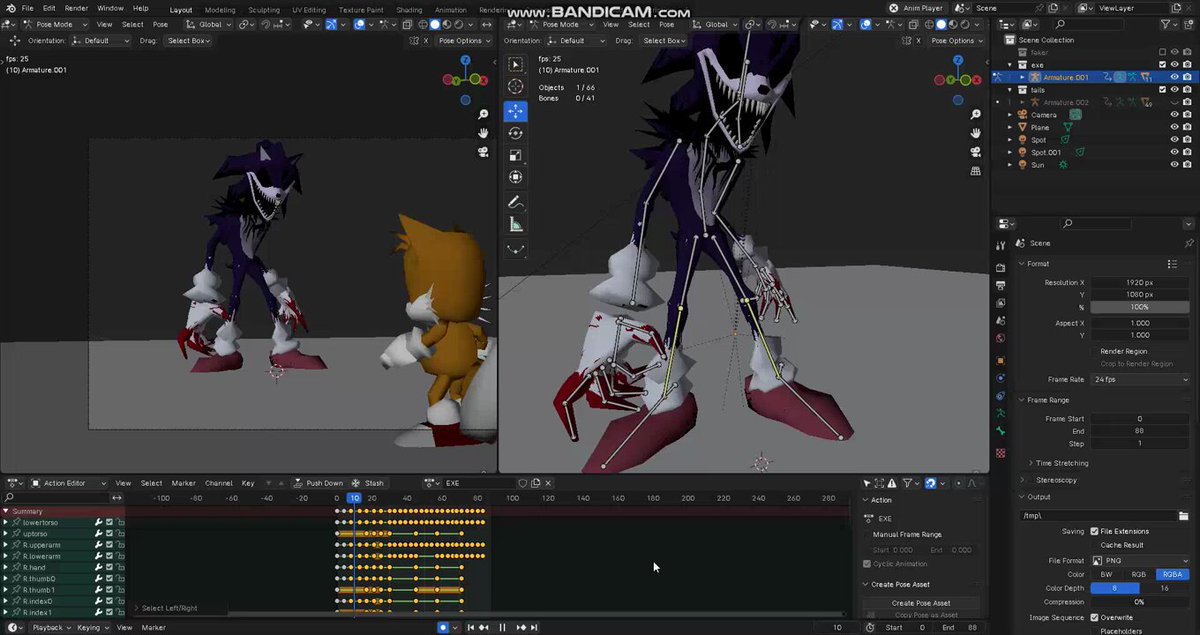Expand the Stereoscopy section

pyautogui.click(x=1056, y=480)
